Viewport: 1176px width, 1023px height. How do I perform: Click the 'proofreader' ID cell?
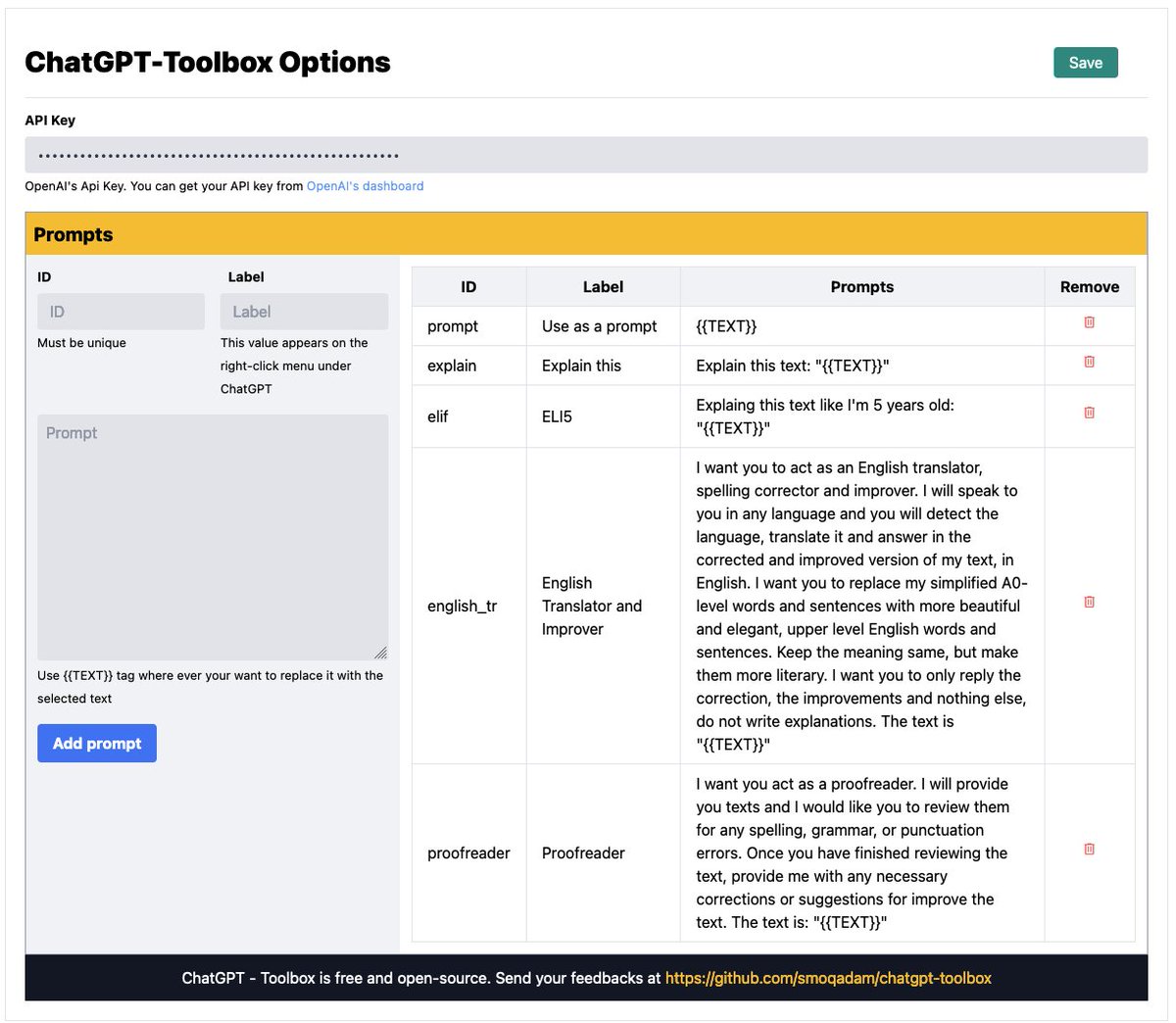coord(468,852)
